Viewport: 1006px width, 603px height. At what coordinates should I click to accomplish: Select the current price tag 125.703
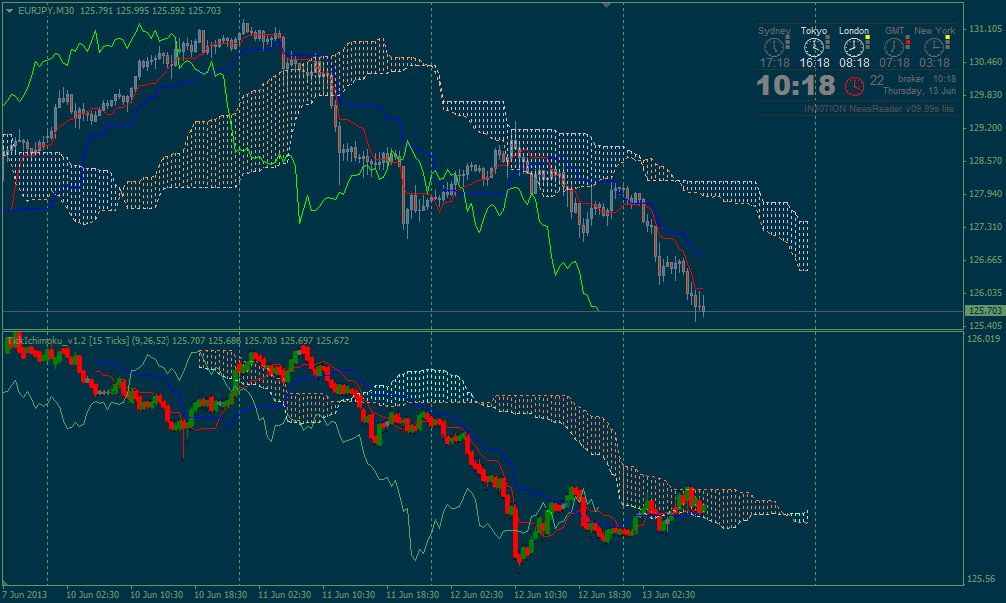click(x=985, y=310)
